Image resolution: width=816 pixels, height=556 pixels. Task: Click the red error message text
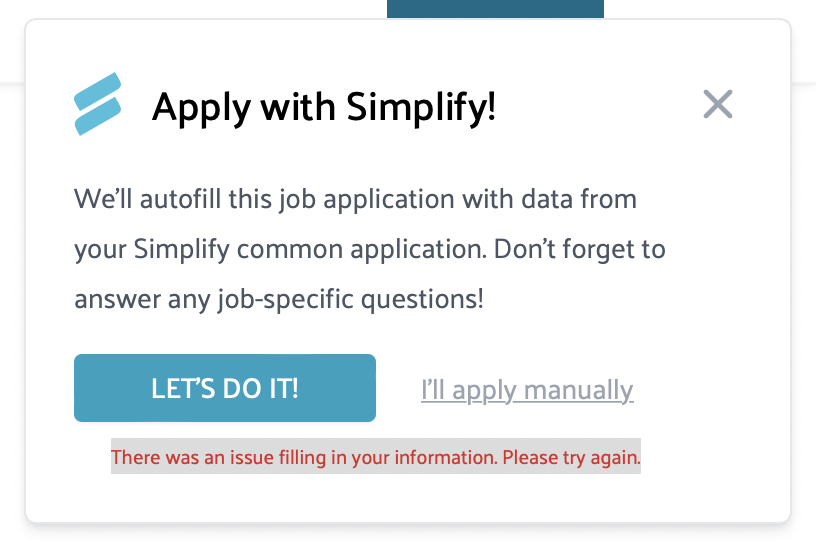[375, 458]
